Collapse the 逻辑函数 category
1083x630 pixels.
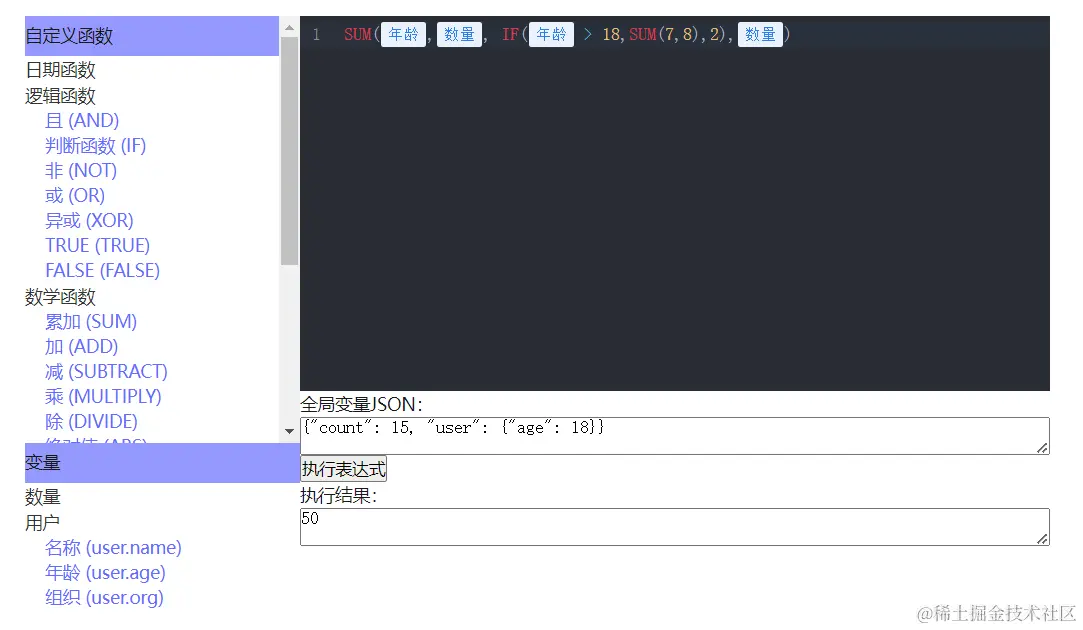click(60, 96)
